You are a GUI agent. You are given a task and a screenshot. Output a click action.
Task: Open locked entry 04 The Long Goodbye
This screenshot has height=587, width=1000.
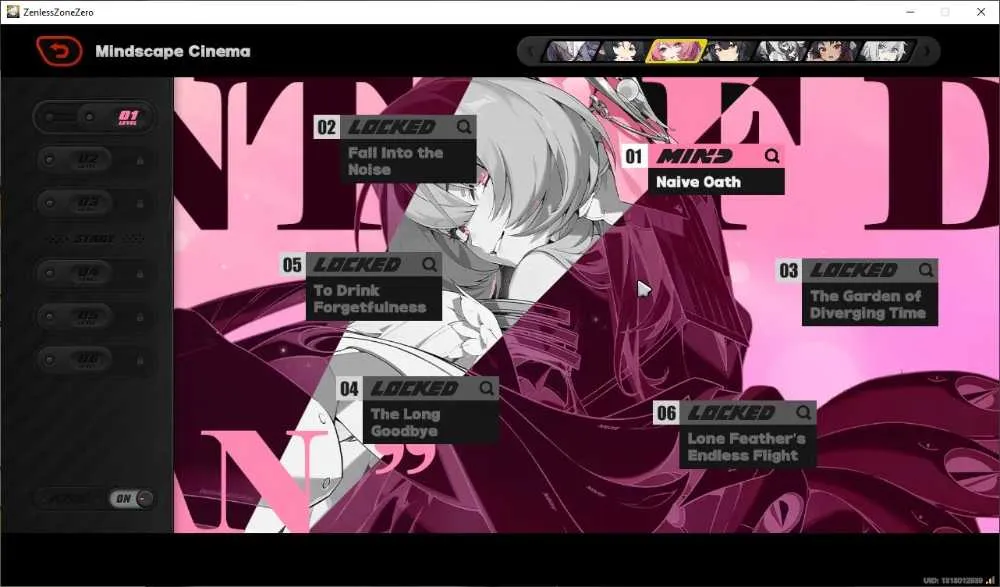click(x=418, y=410)
